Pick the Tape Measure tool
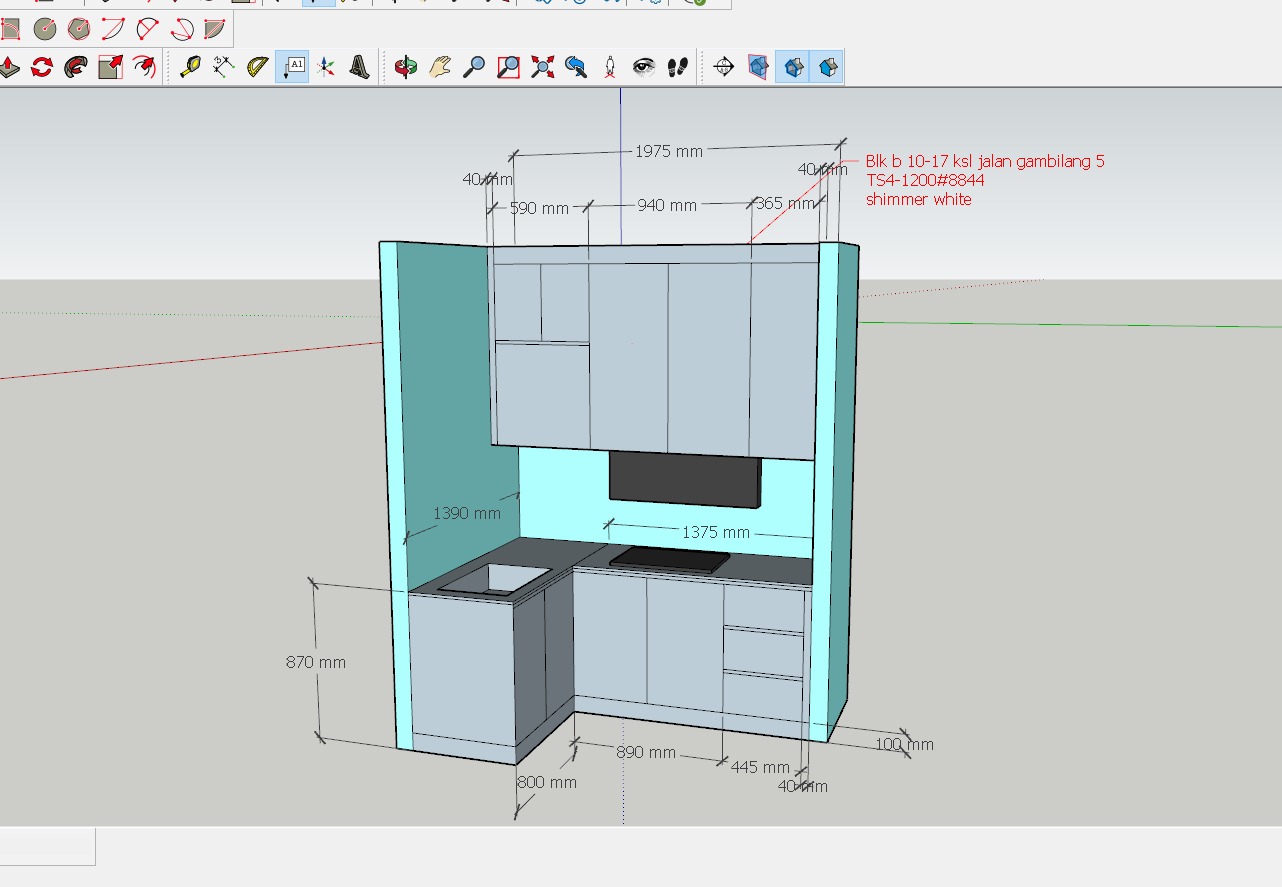This screenshot has height=887, width=1282. click(190, 67)
